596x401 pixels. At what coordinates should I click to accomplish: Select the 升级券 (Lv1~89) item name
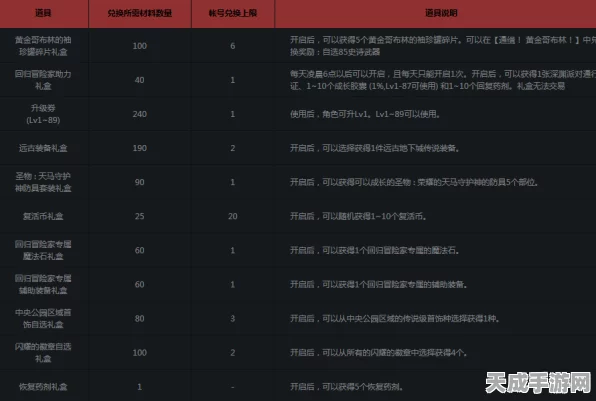point(43,114)
